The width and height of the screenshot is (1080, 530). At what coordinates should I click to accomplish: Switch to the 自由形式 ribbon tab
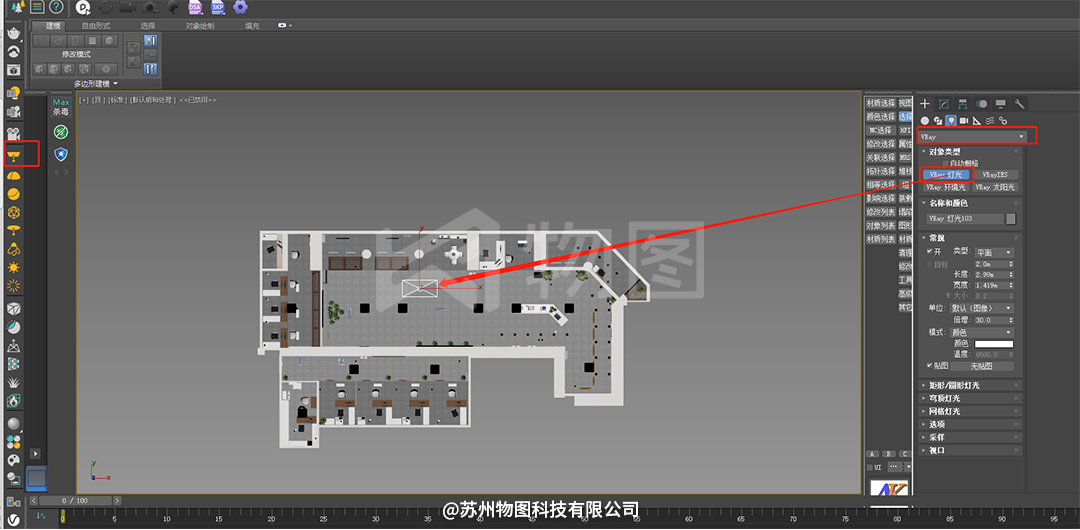(96, 24)
